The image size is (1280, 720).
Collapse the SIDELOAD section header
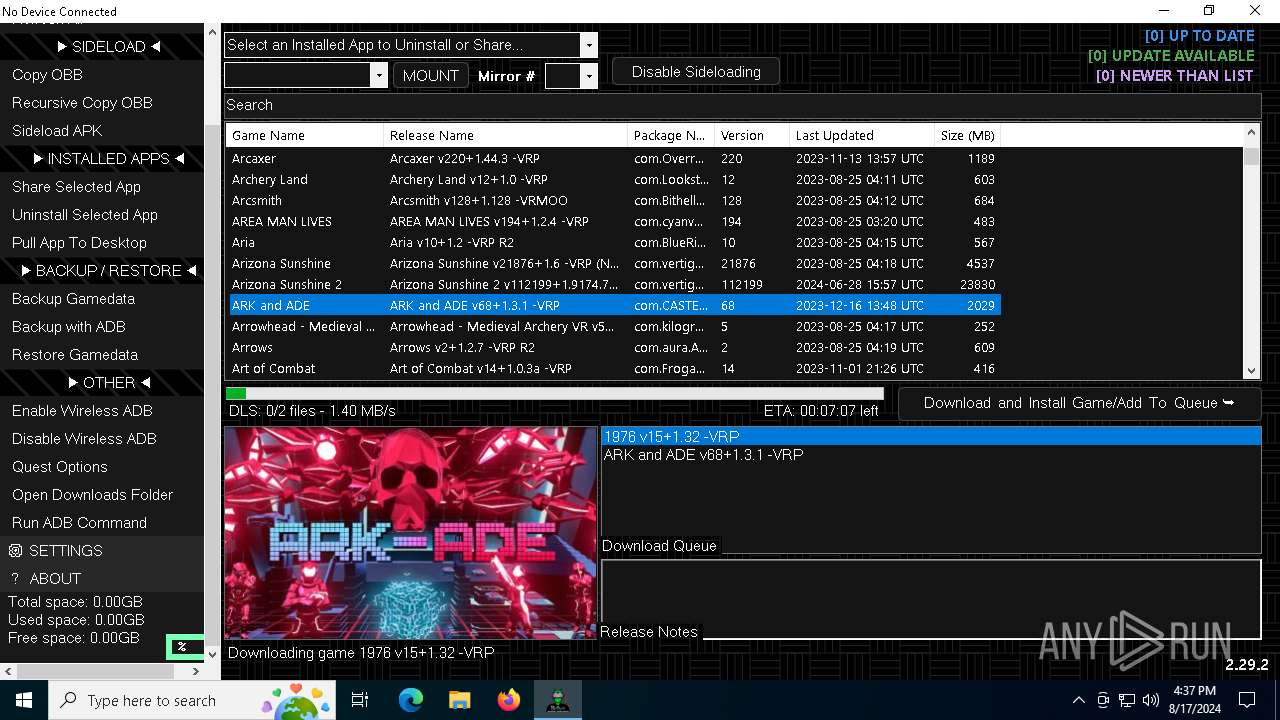tap(108, 46)
